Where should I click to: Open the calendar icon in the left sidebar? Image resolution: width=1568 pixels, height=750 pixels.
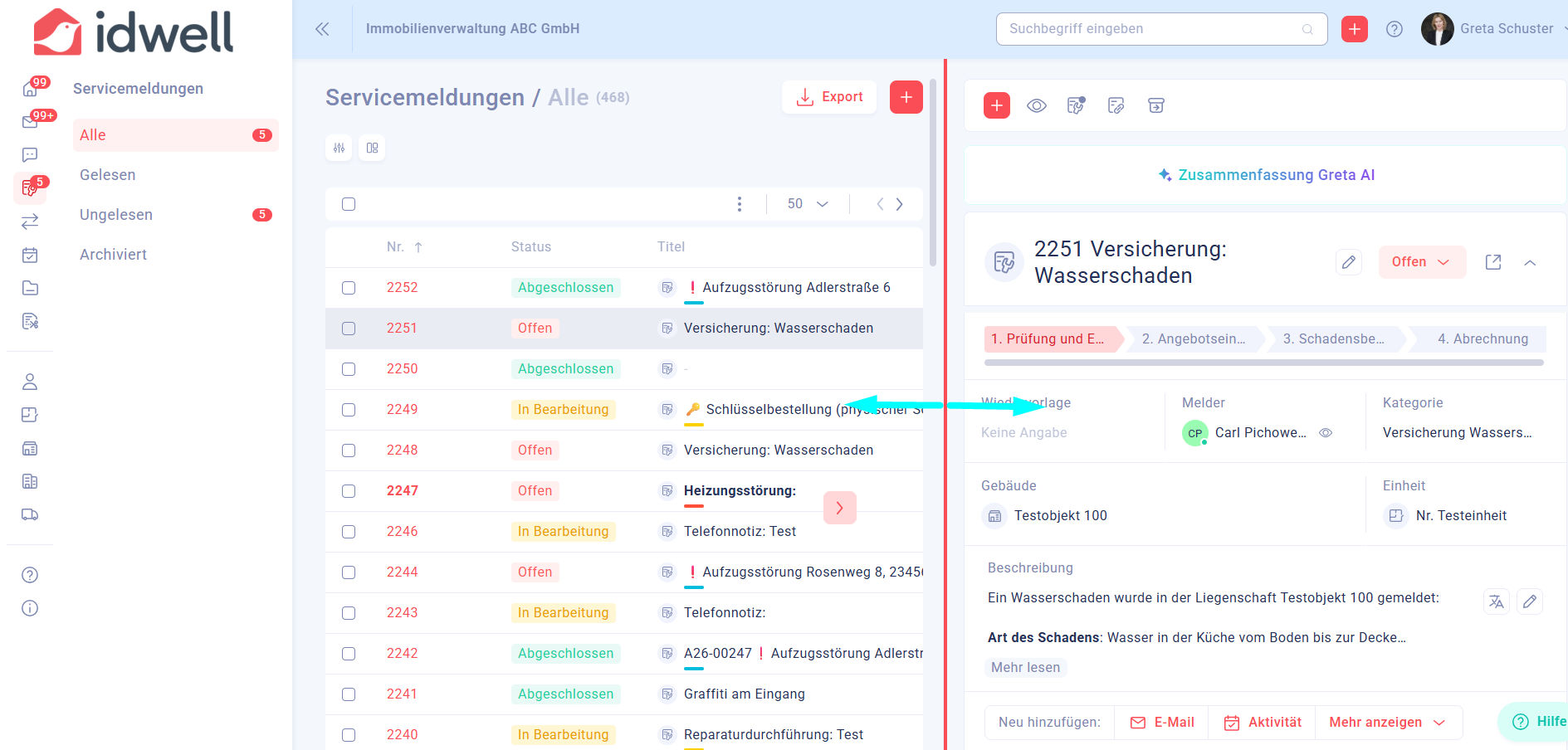click(30, 255)
